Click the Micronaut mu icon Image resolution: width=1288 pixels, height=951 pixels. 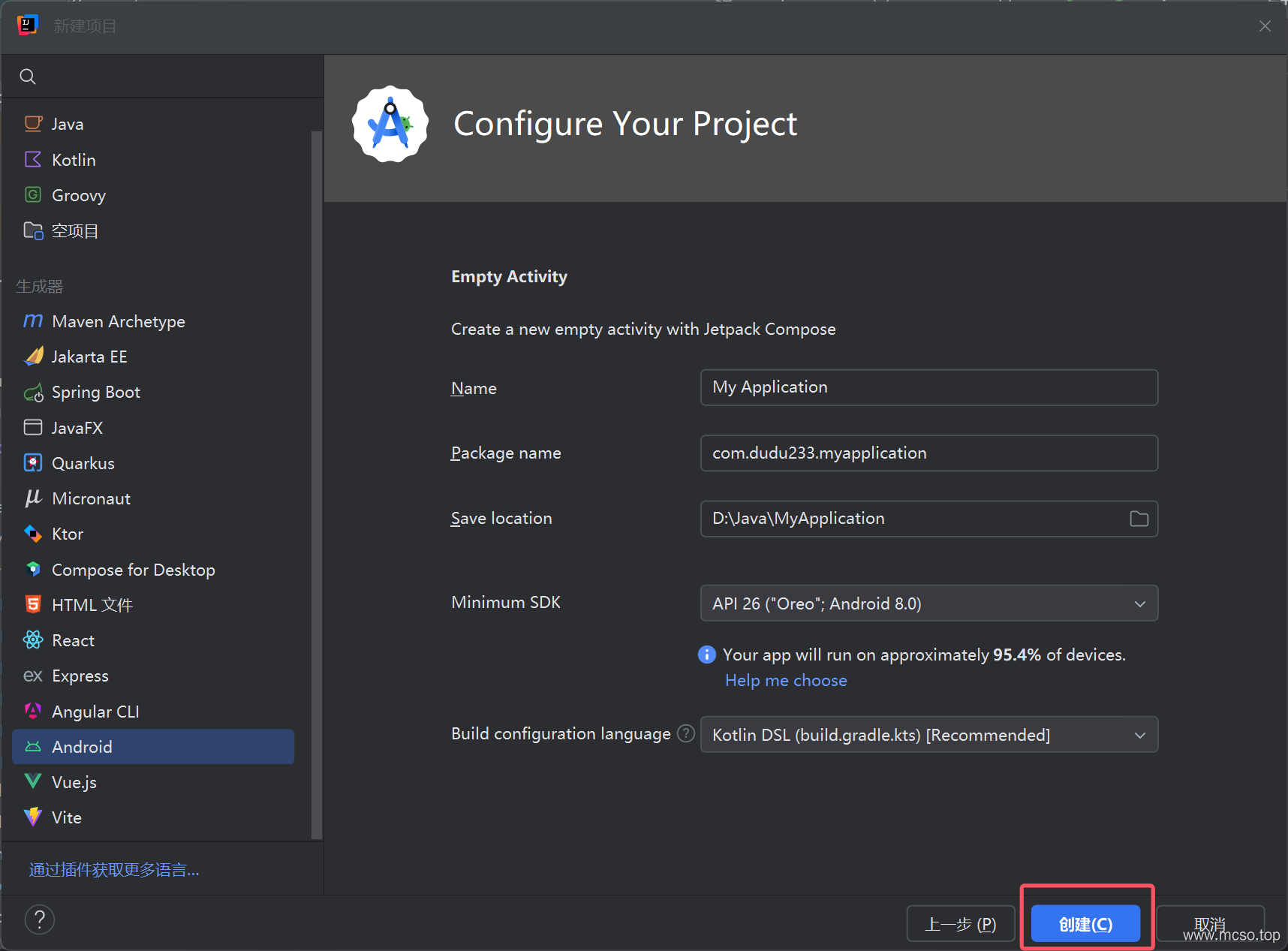pyautogui.click(x=33, y=498)
